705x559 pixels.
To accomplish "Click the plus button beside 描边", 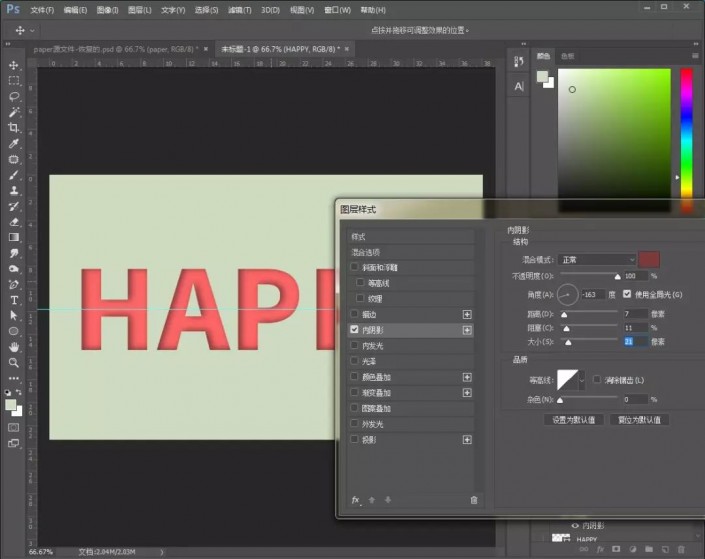I will click(x=467, y=314).
